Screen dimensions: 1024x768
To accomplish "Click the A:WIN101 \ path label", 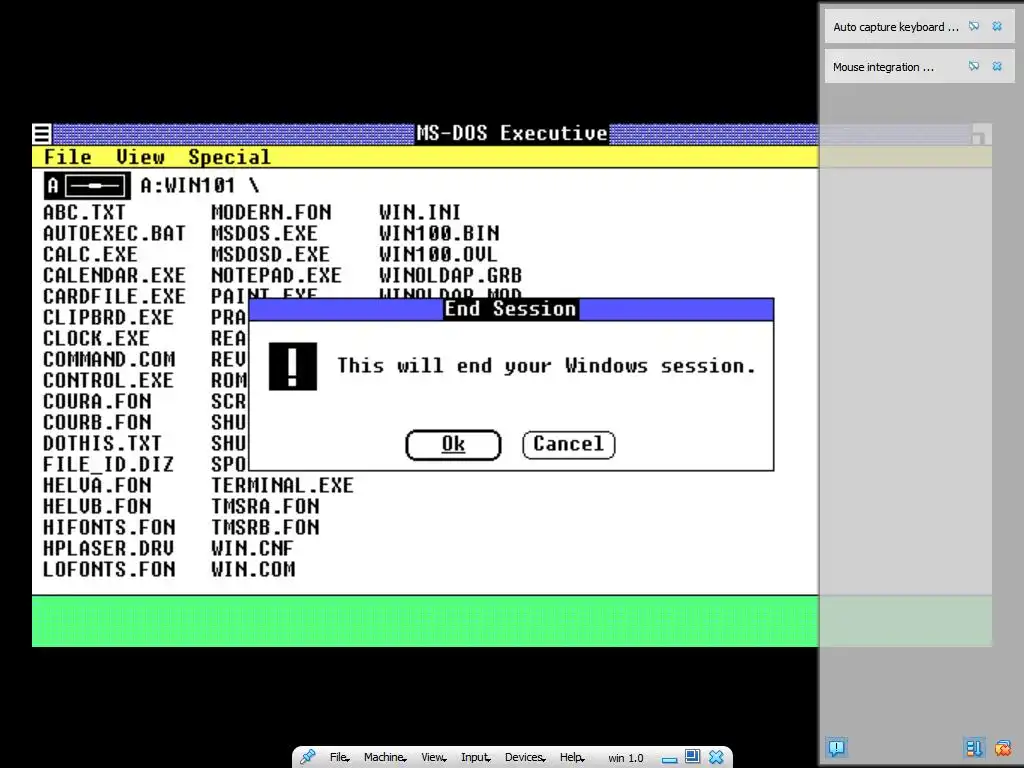I will pyautogui.click(x=200, y=186).
